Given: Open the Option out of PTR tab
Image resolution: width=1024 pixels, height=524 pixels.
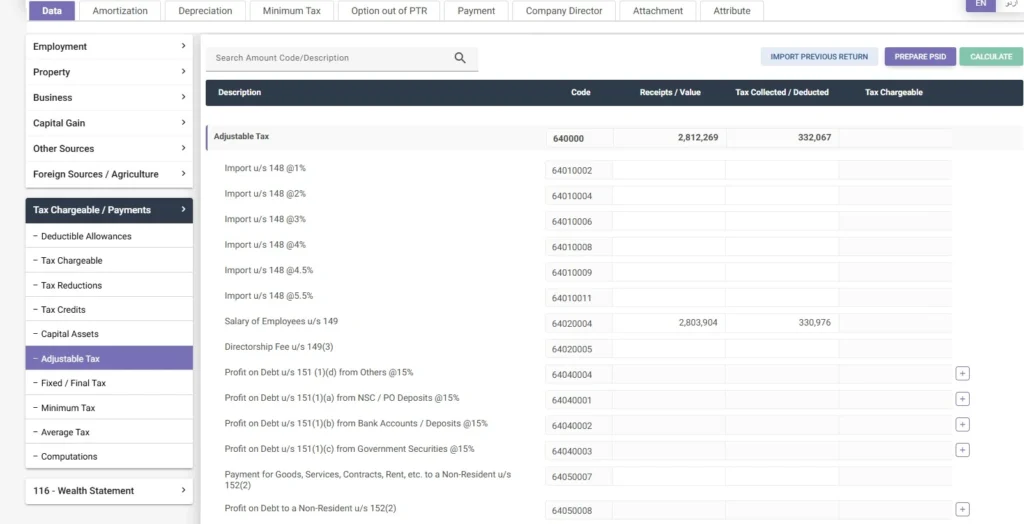Looking at the screenshot, I should 389,10.
